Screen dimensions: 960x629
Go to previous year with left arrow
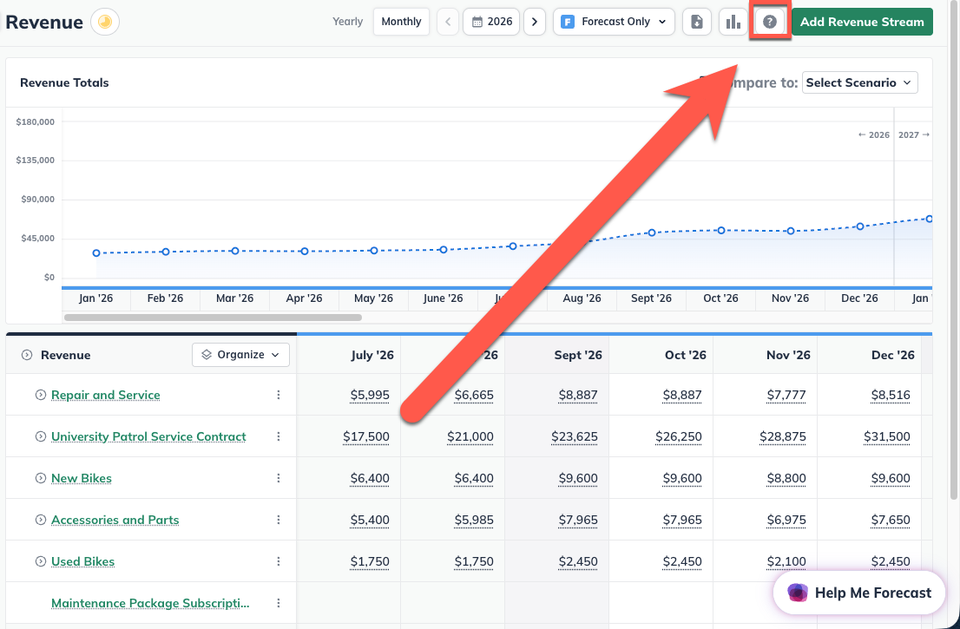pyautogui.click(x=448, y=22)
